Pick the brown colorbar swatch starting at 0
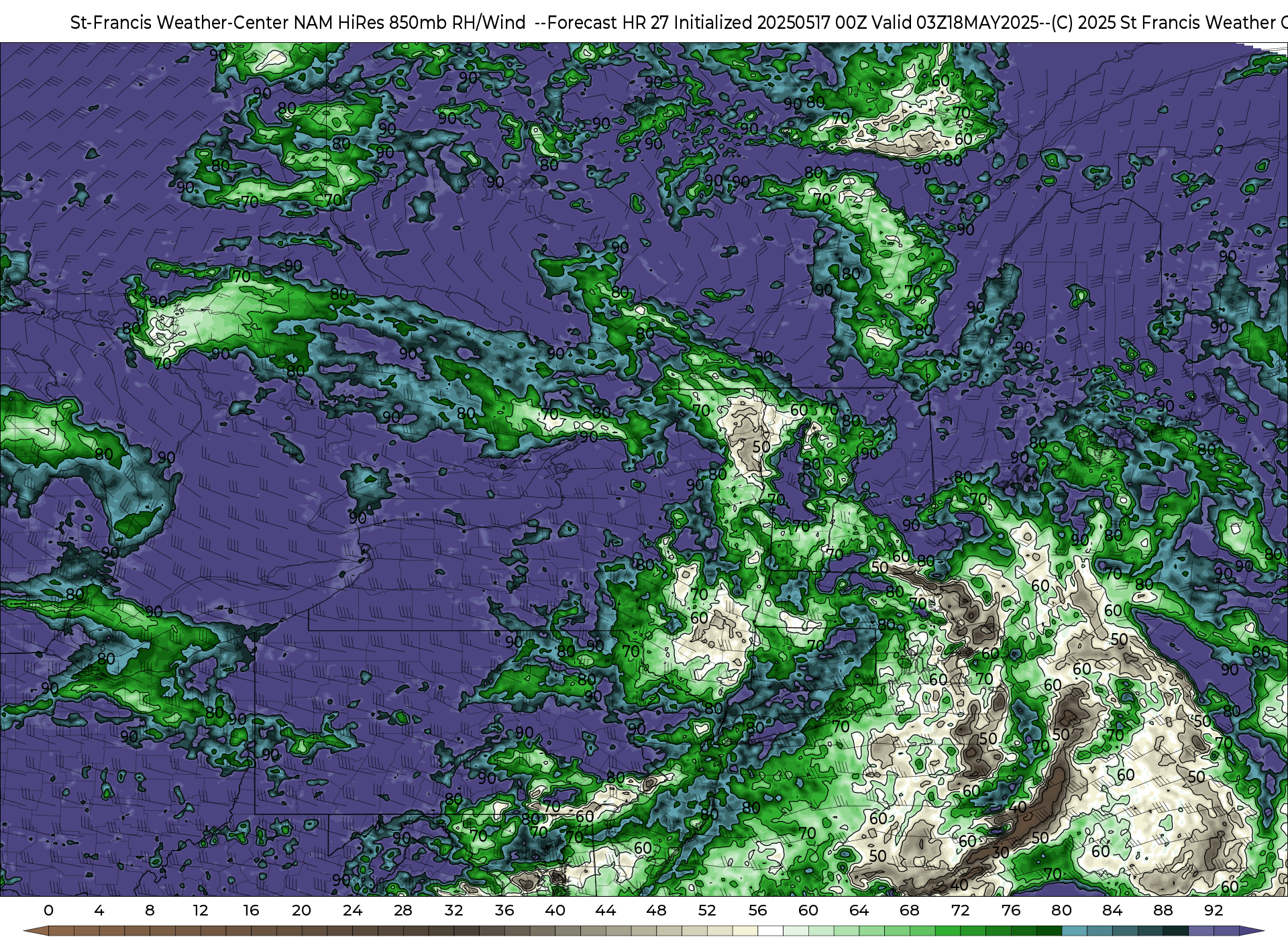The image size is (1288, 939). tap(60, 931)
